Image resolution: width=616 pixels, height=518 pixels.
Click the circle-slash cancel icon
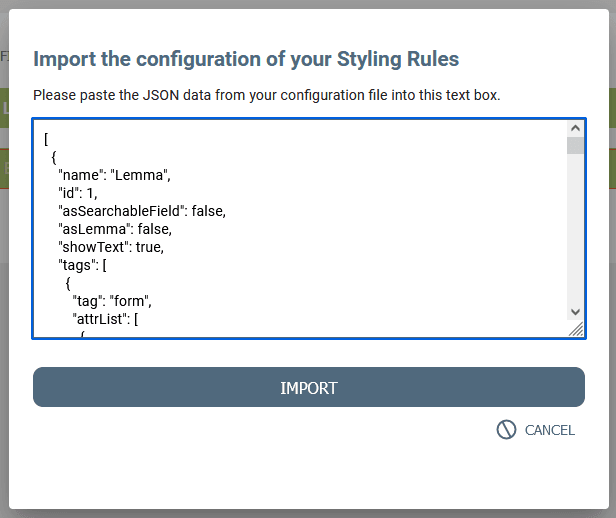pos(506,430)
